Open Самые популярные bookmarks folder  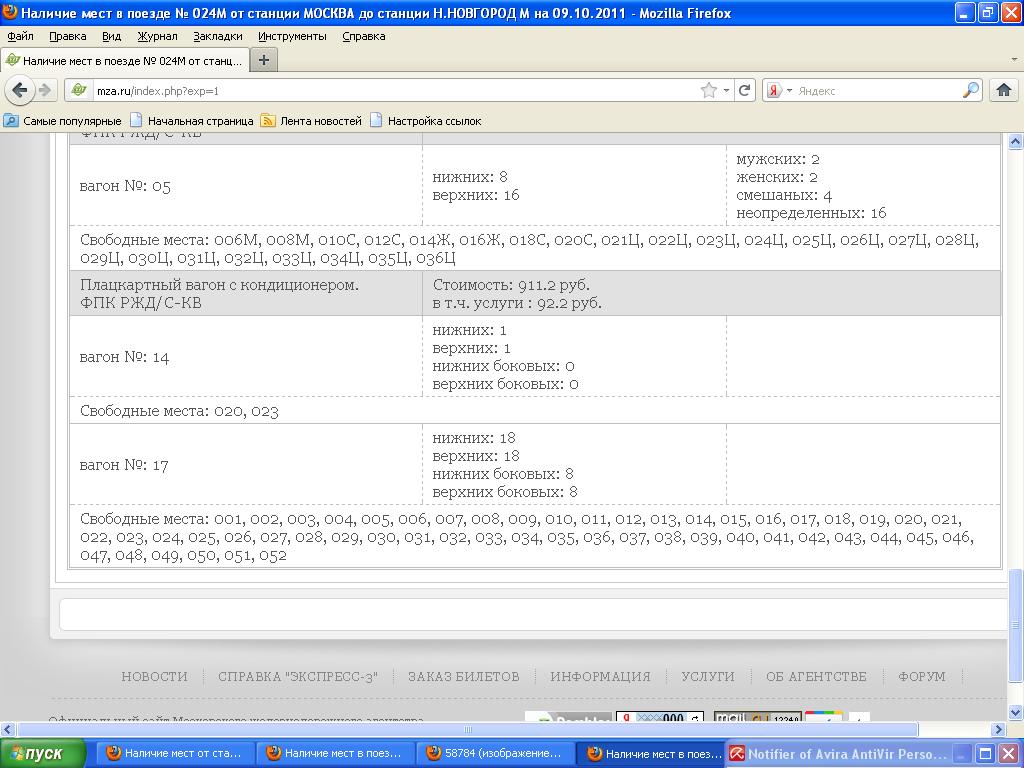62,121
